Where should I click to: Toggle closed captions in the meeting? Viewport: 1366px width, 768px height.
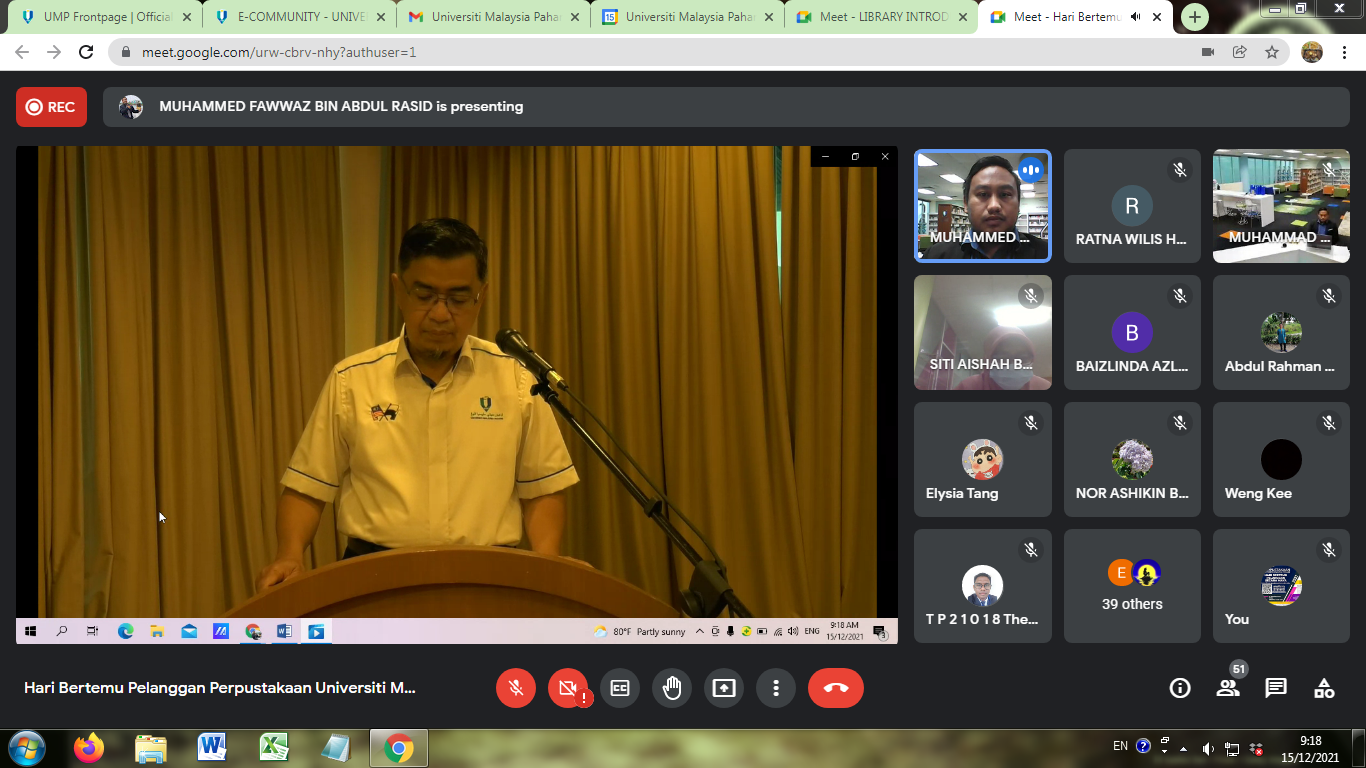click(620, 688)
